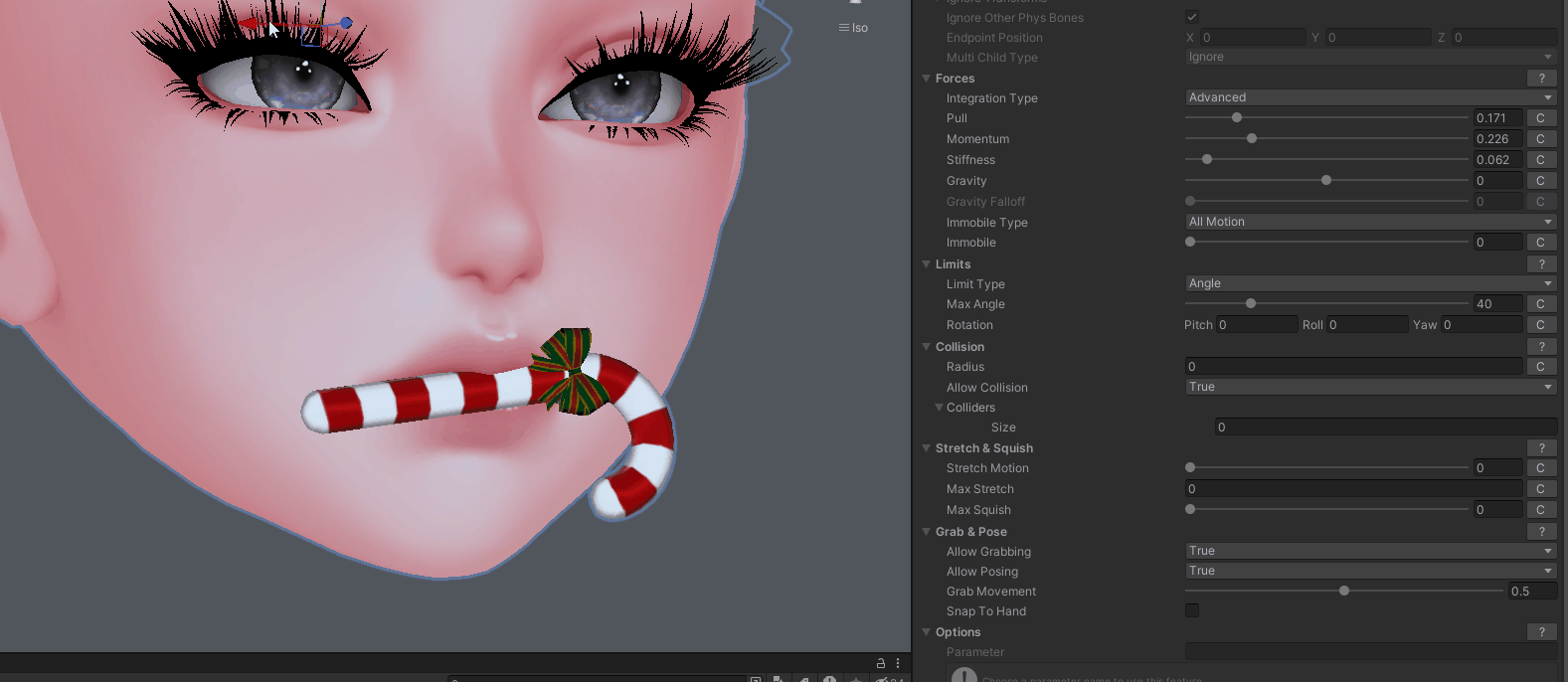1568x682 pixels.
Task: Click the blue Z-axis gizmo handle
Action: [346, 23]
